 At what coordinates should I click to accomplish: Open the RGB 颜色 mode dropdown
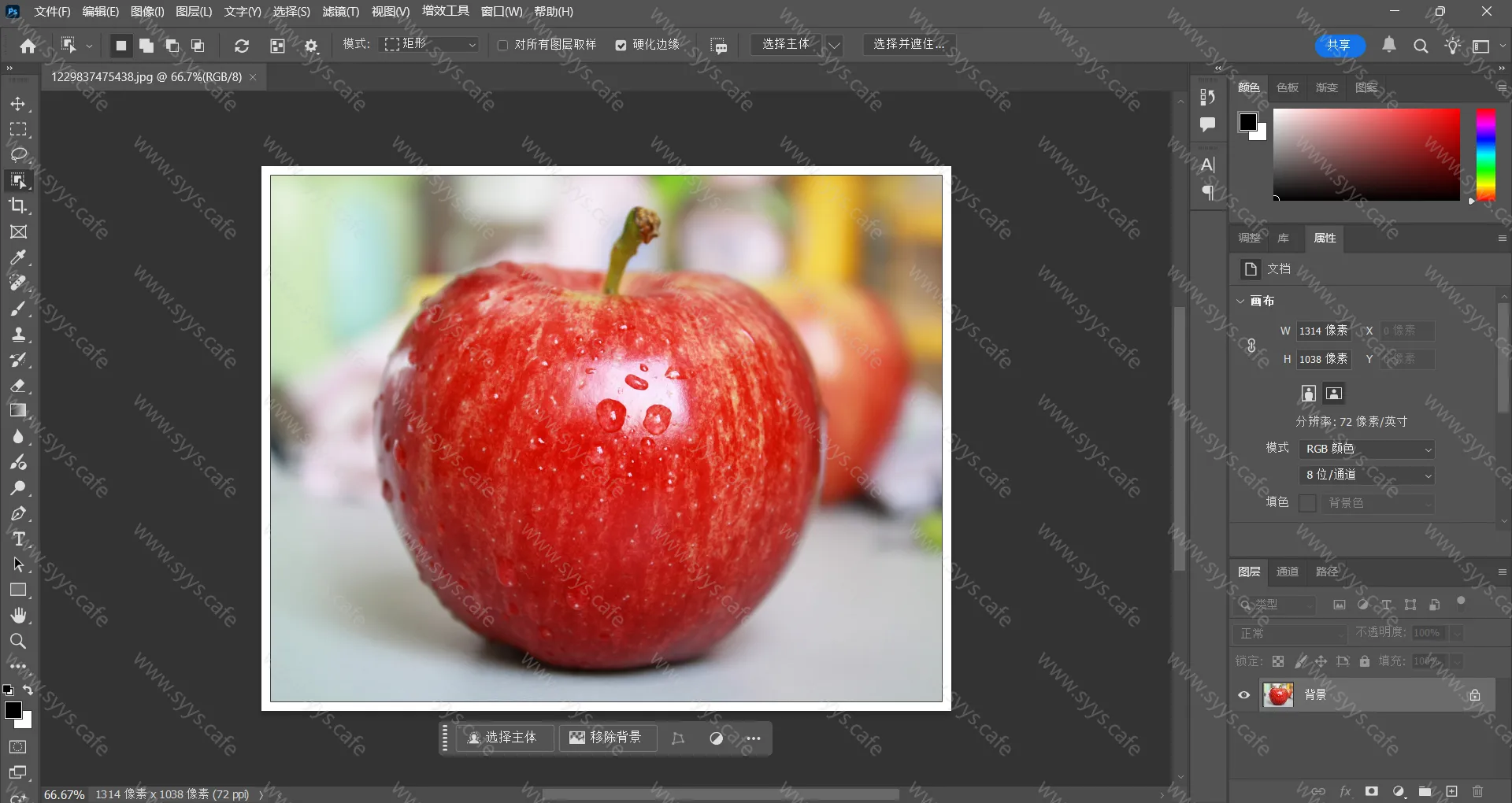tap(1366, 449)
